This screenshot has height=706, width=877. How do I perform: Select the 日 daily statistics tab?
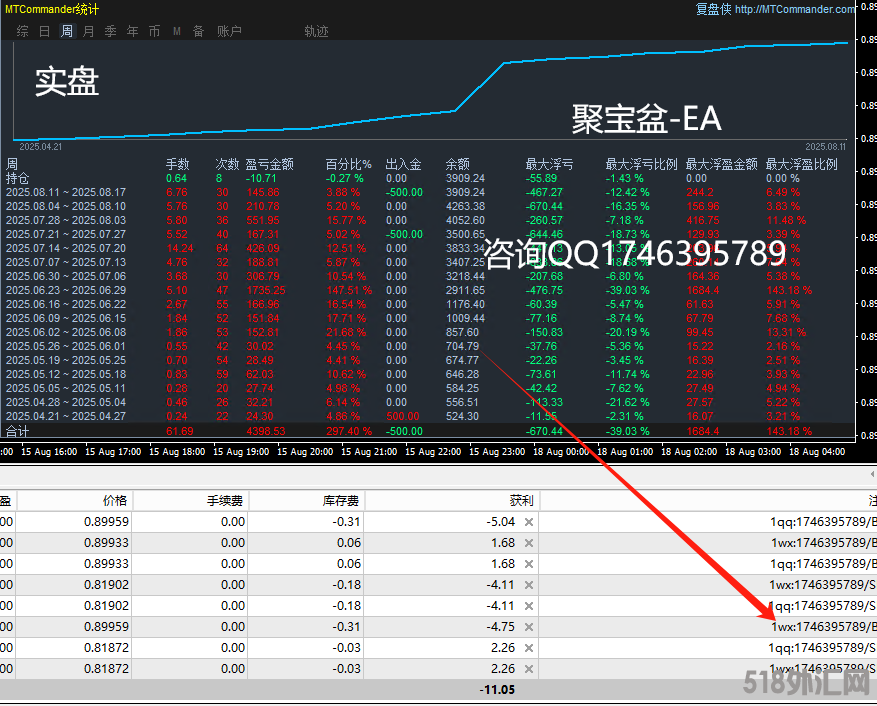point(44,31)
